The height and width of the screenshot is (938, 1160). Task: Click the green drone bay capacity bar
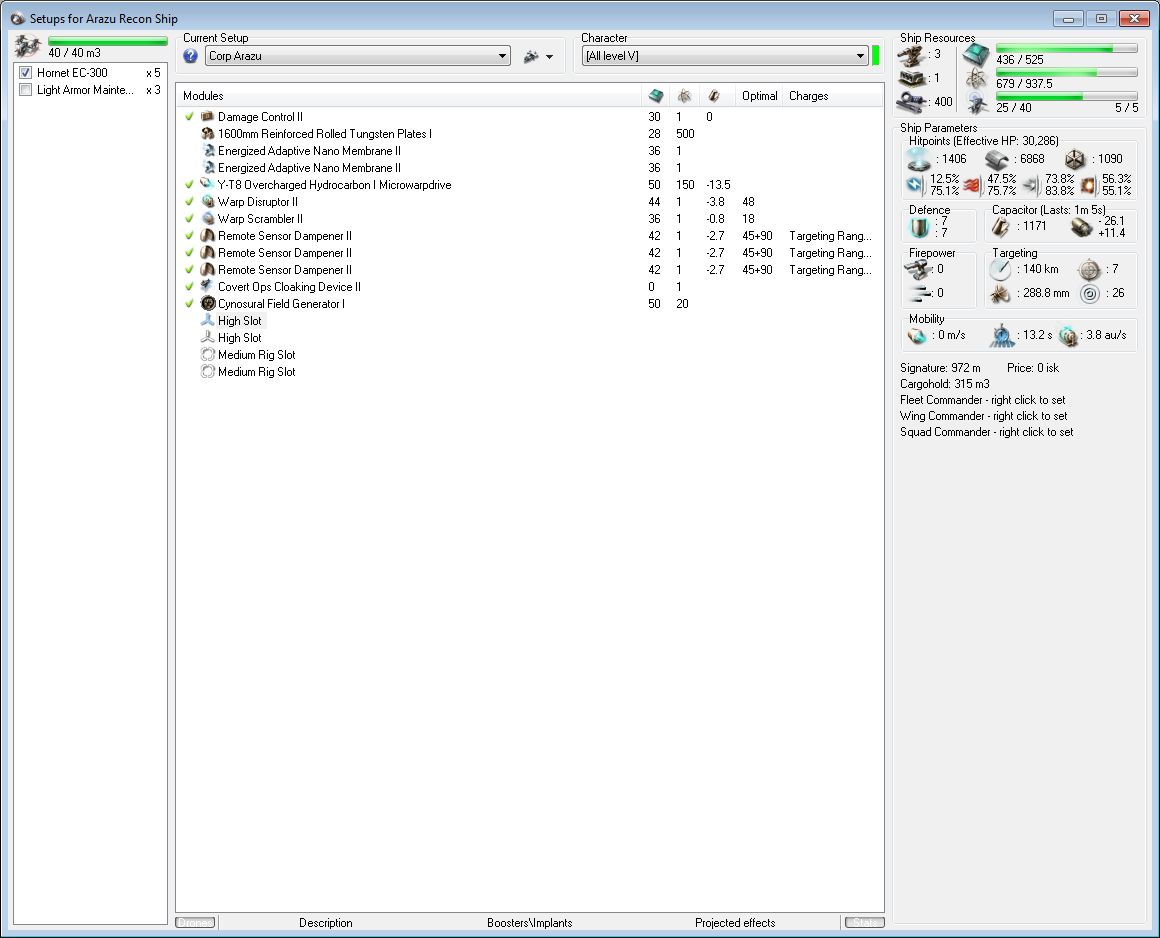click(x=107, y=41)
